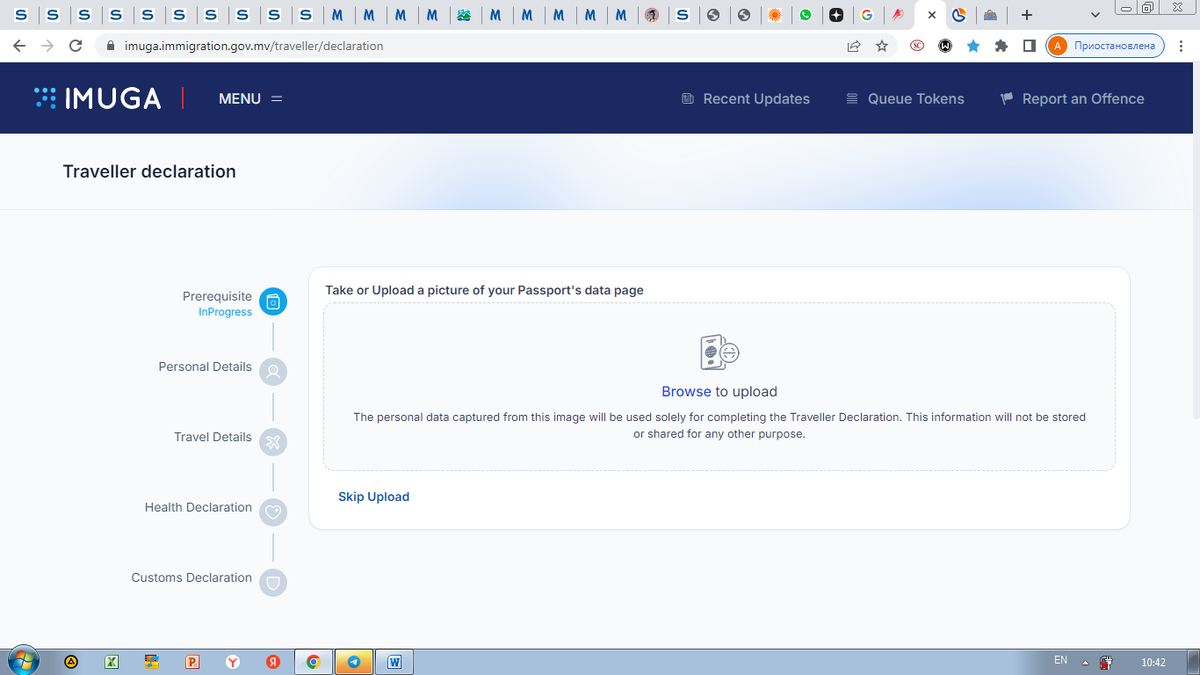Screen dimensions: 1200x675
Task: Open Queue Tokens
Action: pos(906,99)
